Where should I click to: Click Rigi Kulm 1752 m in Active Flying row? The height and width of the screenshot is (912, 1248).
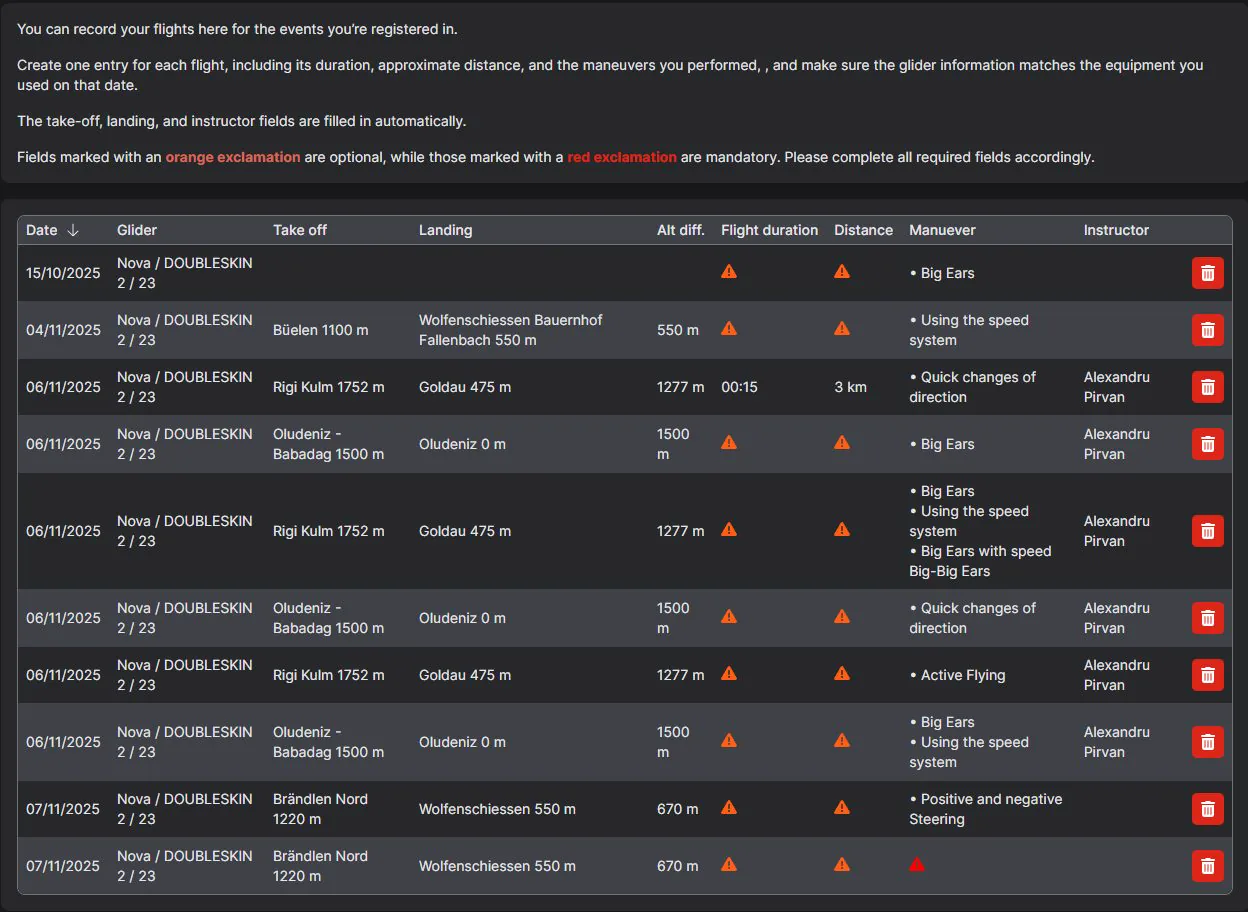pyautogui.click(x=329, y=675)
